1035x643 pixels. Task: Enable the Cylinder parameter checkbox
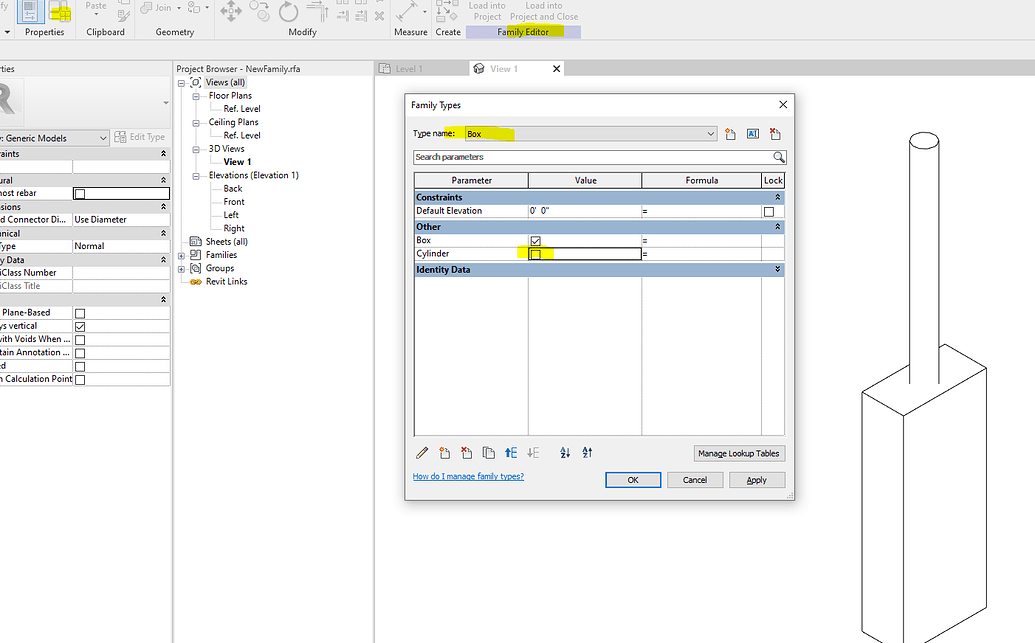point(536,253)
